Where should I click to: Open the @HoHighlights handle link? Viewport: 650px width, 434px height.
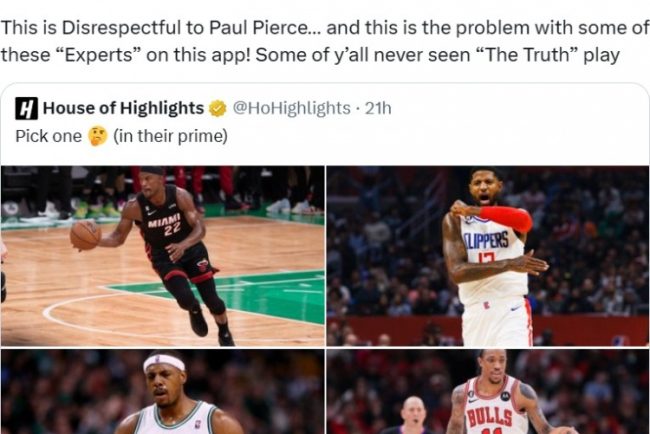pyautogui.click(x=291, y=108)
